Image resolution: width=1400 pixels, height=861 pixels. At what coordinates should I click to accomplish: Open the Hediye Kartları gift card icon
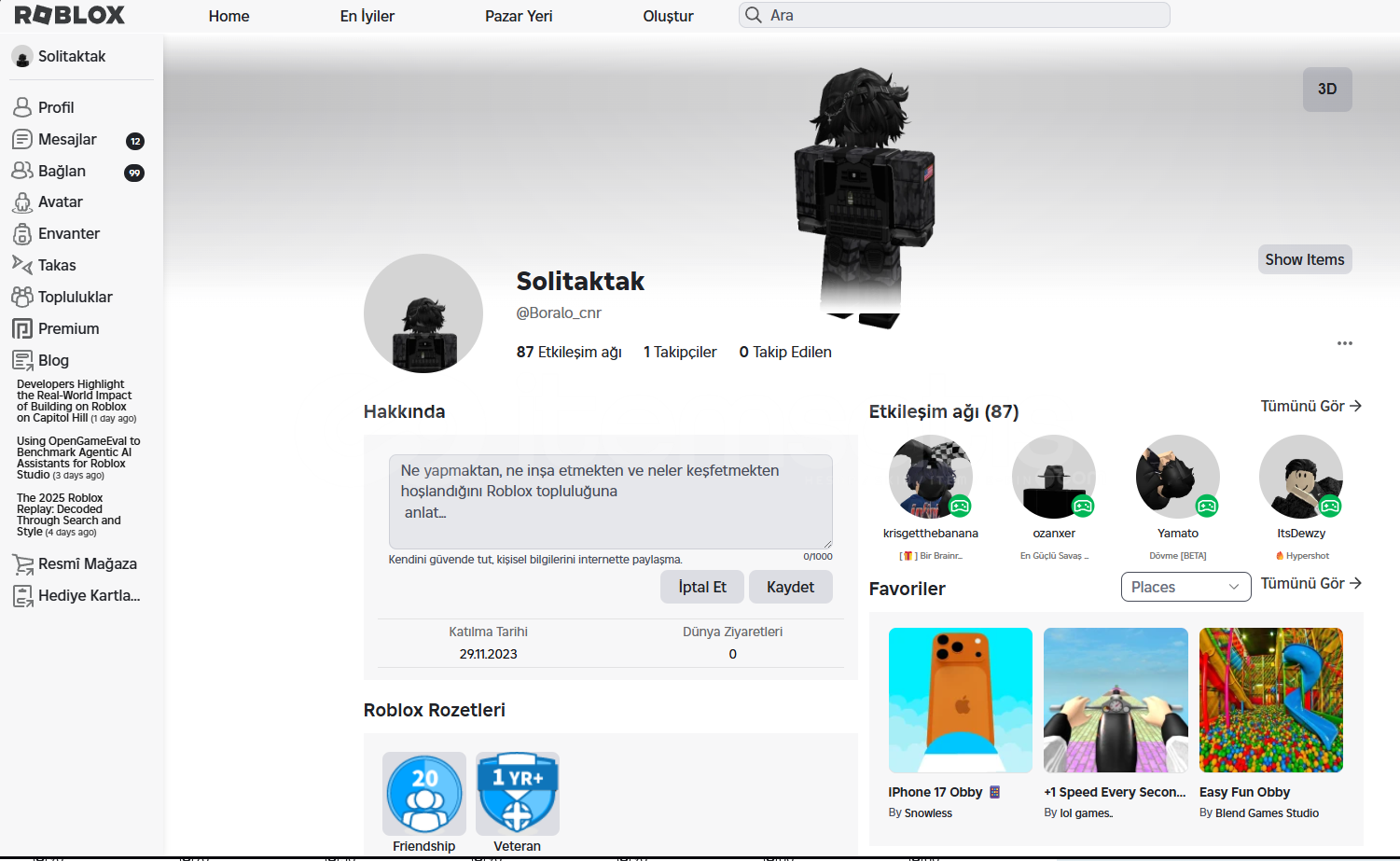tap(22, 595)
